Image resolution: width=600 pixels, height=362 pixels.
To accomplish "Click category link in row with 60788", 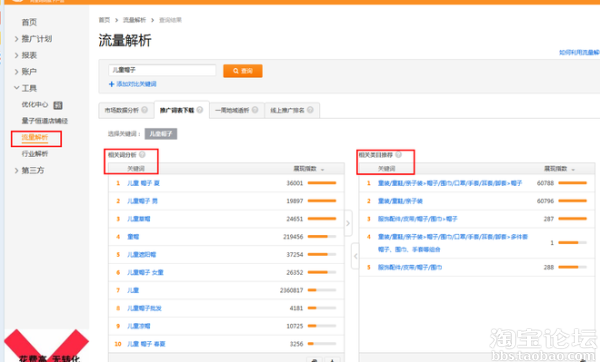I will tap(450, 183).
